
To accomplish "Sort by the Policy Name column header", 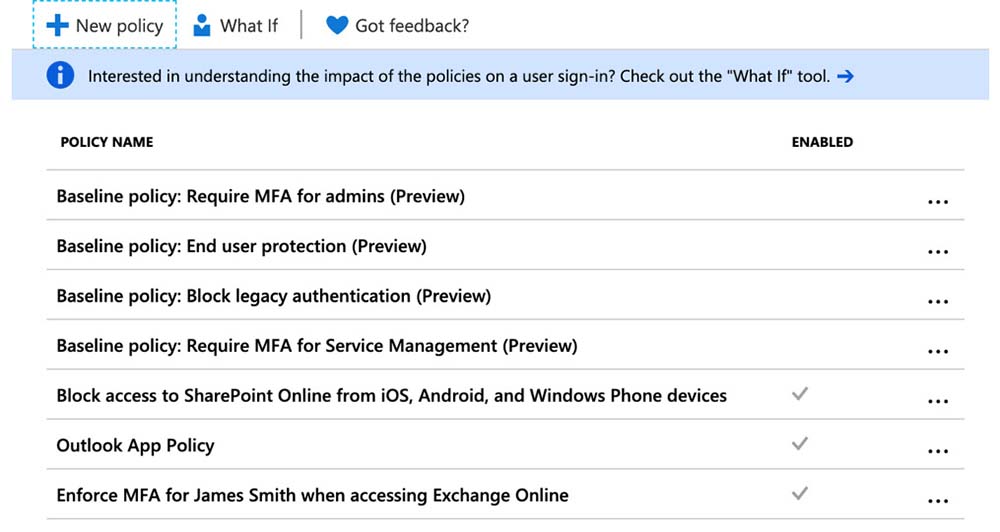I will tap(107, 142).
